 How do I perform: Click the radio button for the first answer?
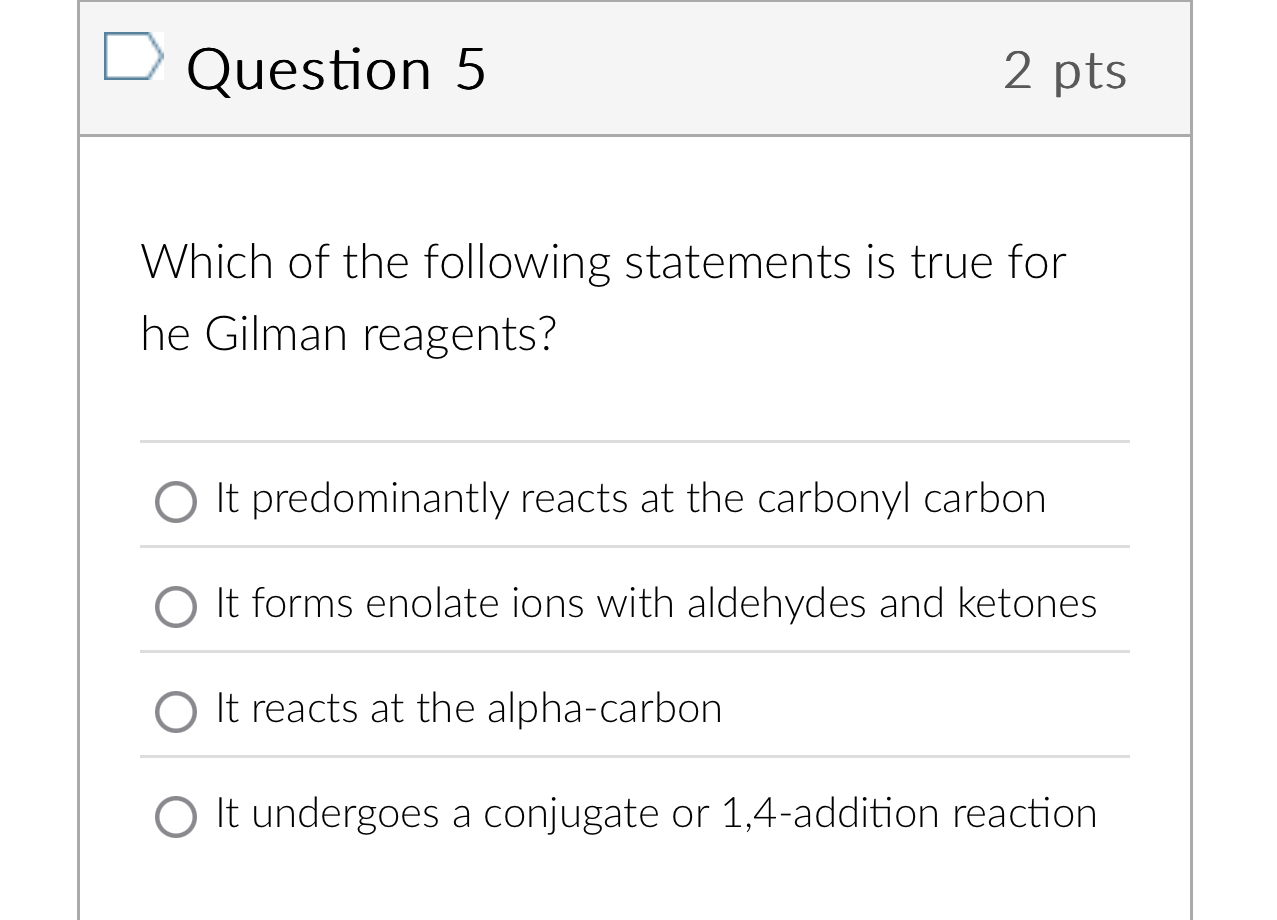tap(175, 502)
